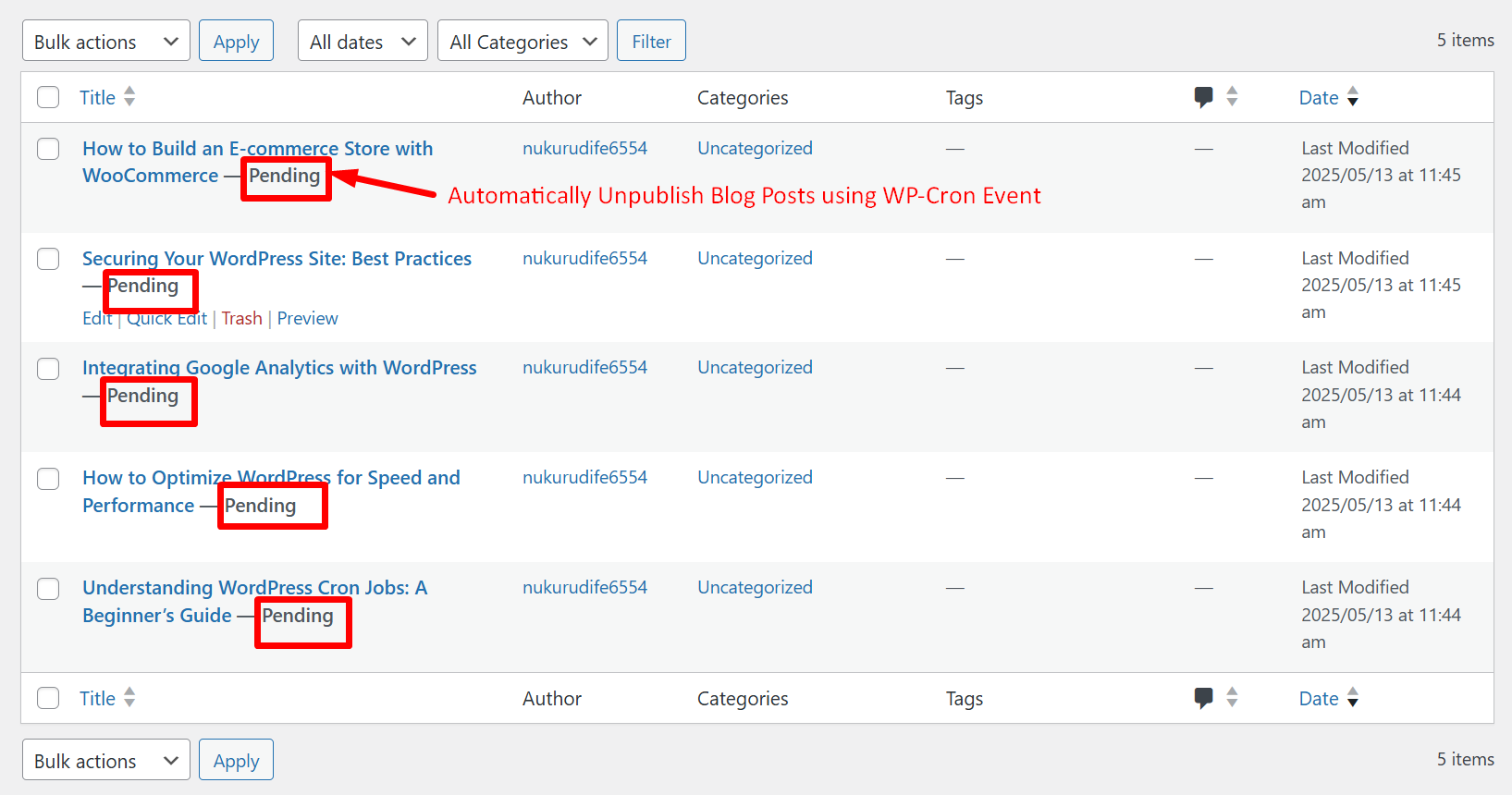Click author nukurudife6554 in Google Analytics row
Image resolution: width=1512 pixels, height=795 pixels.
point(584,367)
